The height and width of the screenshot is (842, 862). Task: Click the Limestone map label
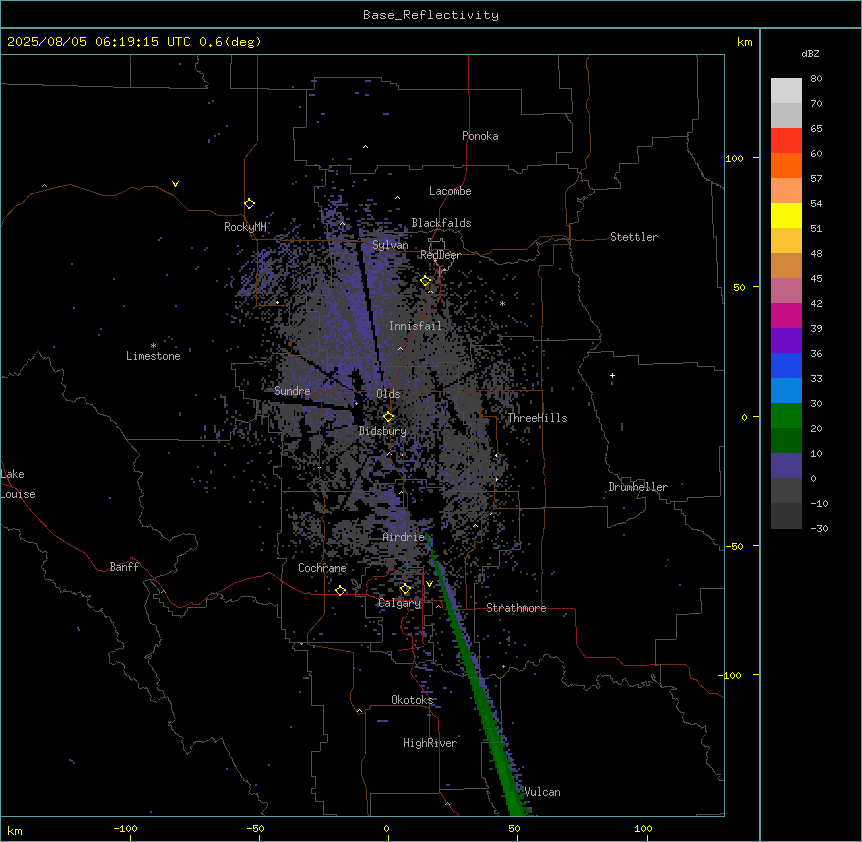coord(153,356)
